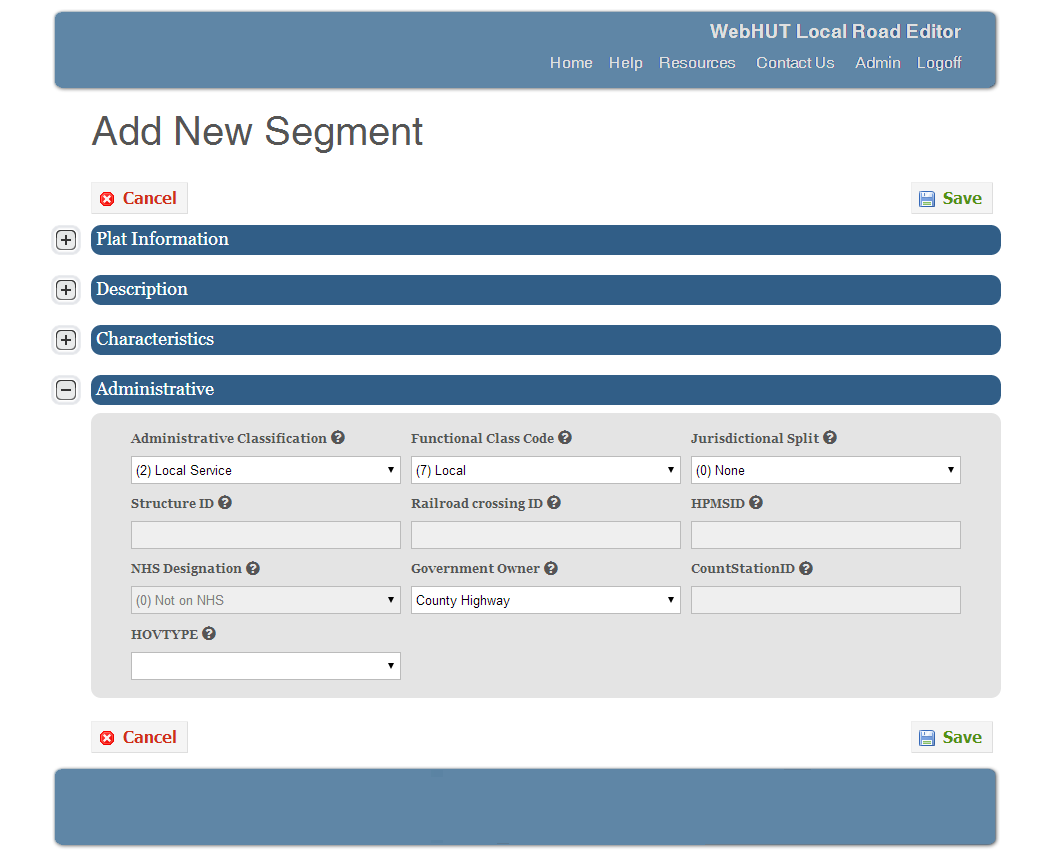This screenshot has width=1051, height=867.
Task: Click help icon for Administrative Classification
Action: pyautogui.click(x=338, y=437)
